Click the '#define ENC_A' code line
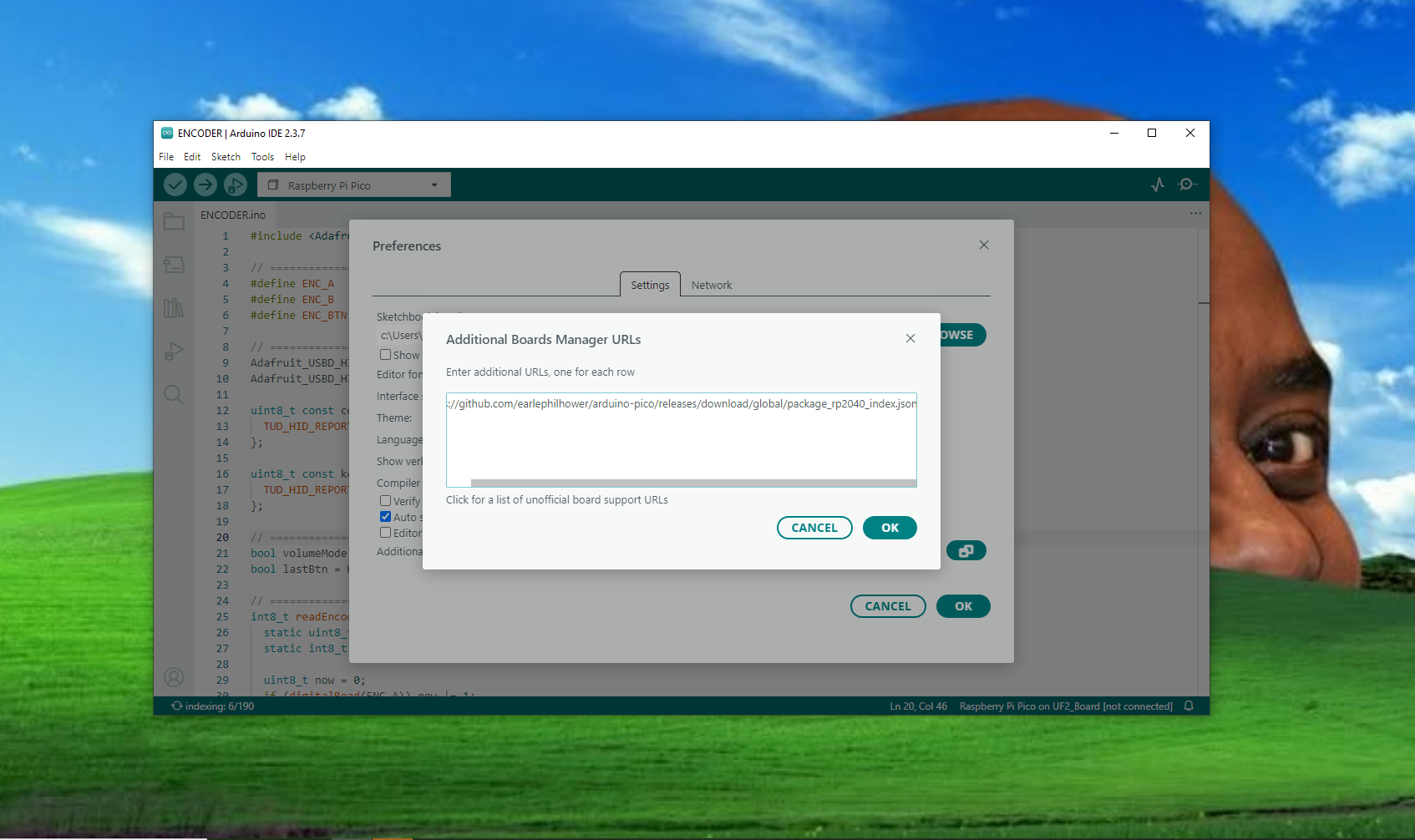The width and height of the screenshot is (1415, 840). point(292,284)
